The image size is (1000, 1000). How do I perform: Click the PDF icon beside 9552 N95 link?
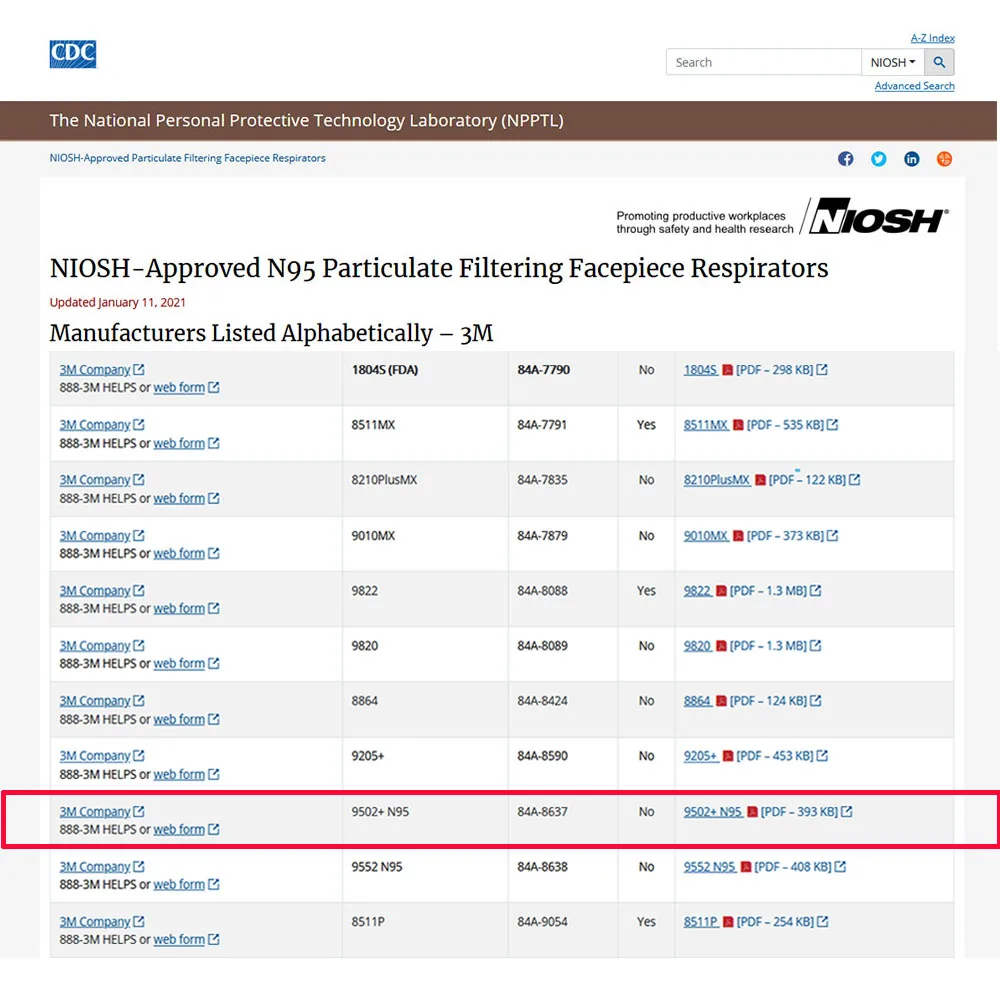pyautogui.click(x=746, y=867)
